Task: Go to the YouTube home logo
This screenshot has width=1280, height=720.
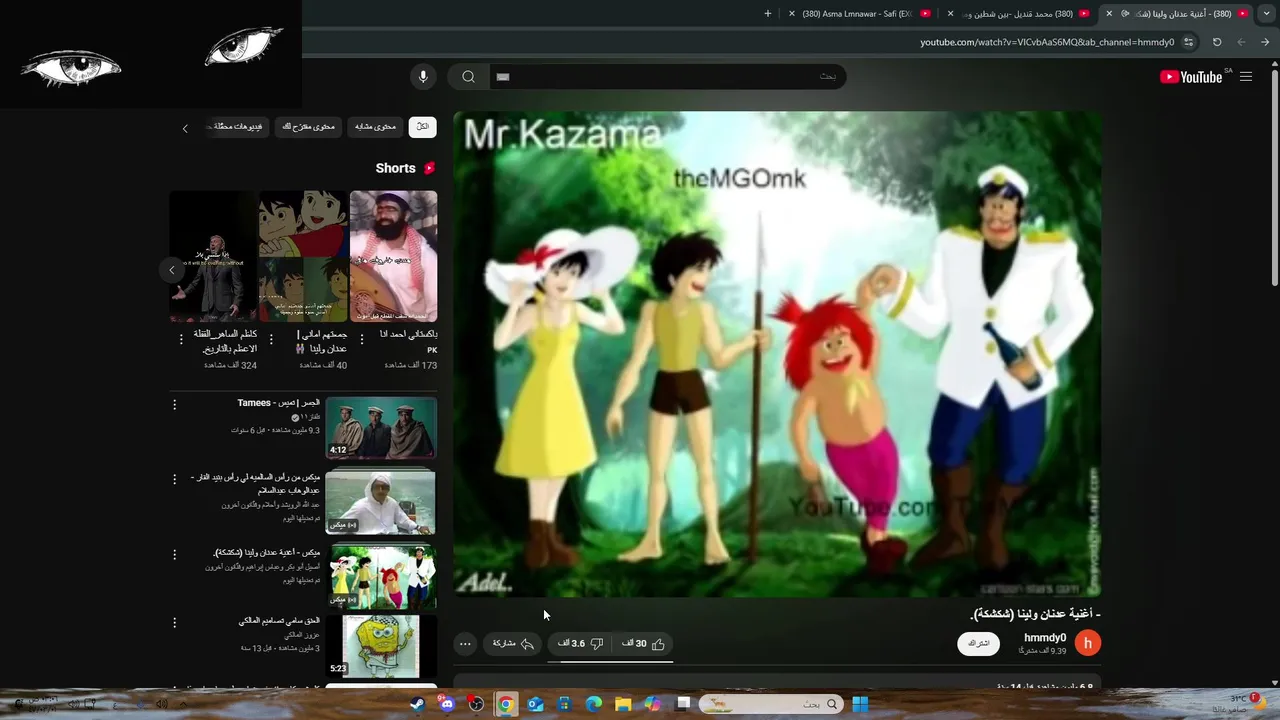Action: (x=1191, y=77)
